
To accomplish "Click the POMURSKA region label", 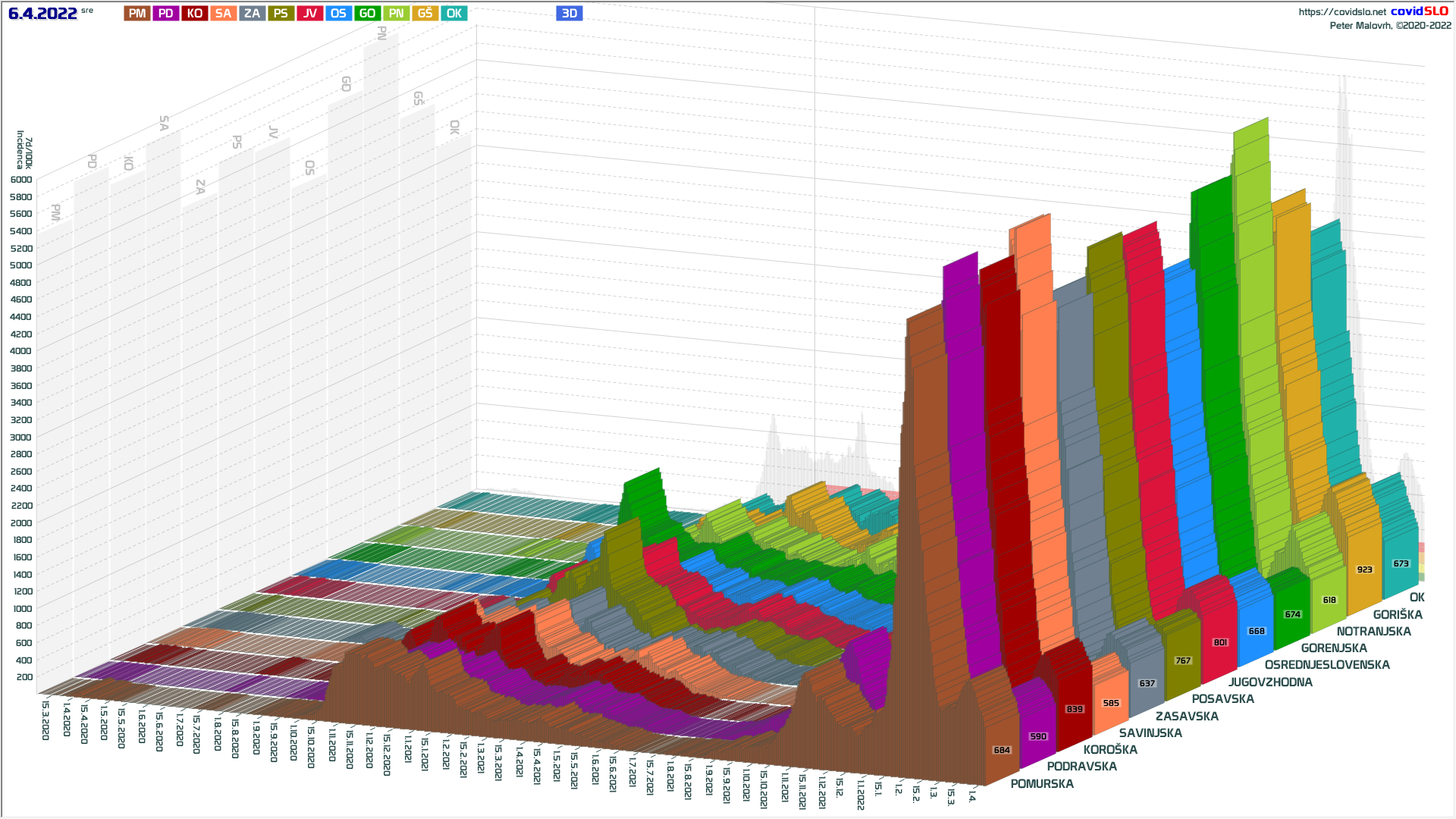I will click(1041, 784).
